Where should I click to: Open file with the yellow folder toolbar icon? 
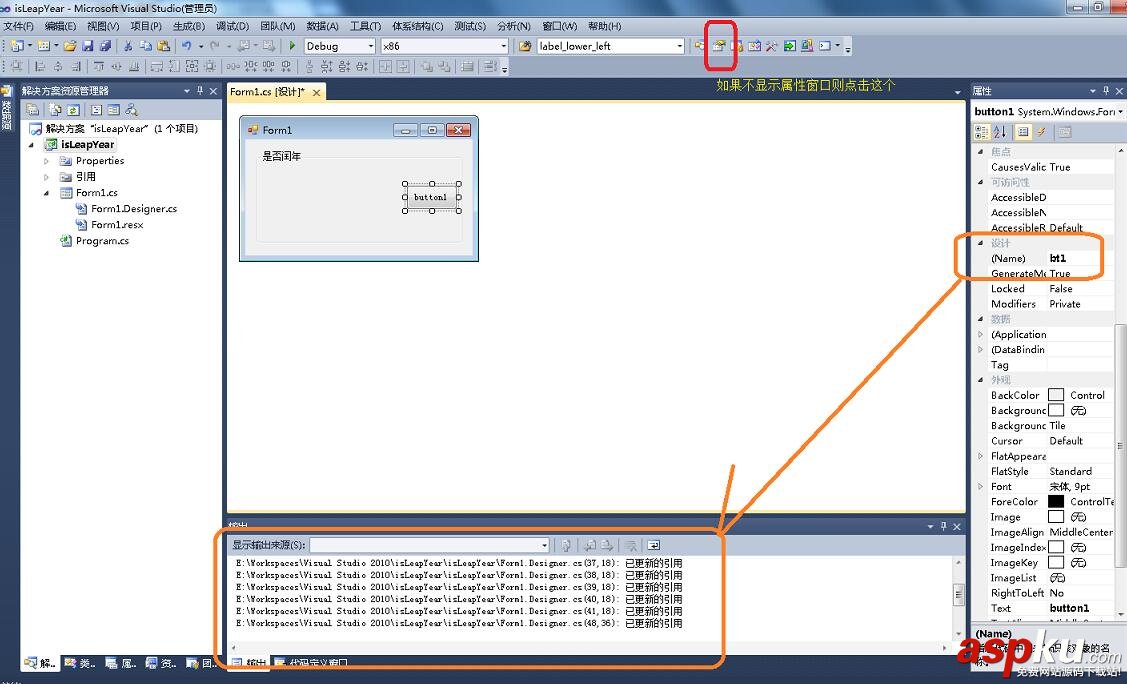coord(70,46)
